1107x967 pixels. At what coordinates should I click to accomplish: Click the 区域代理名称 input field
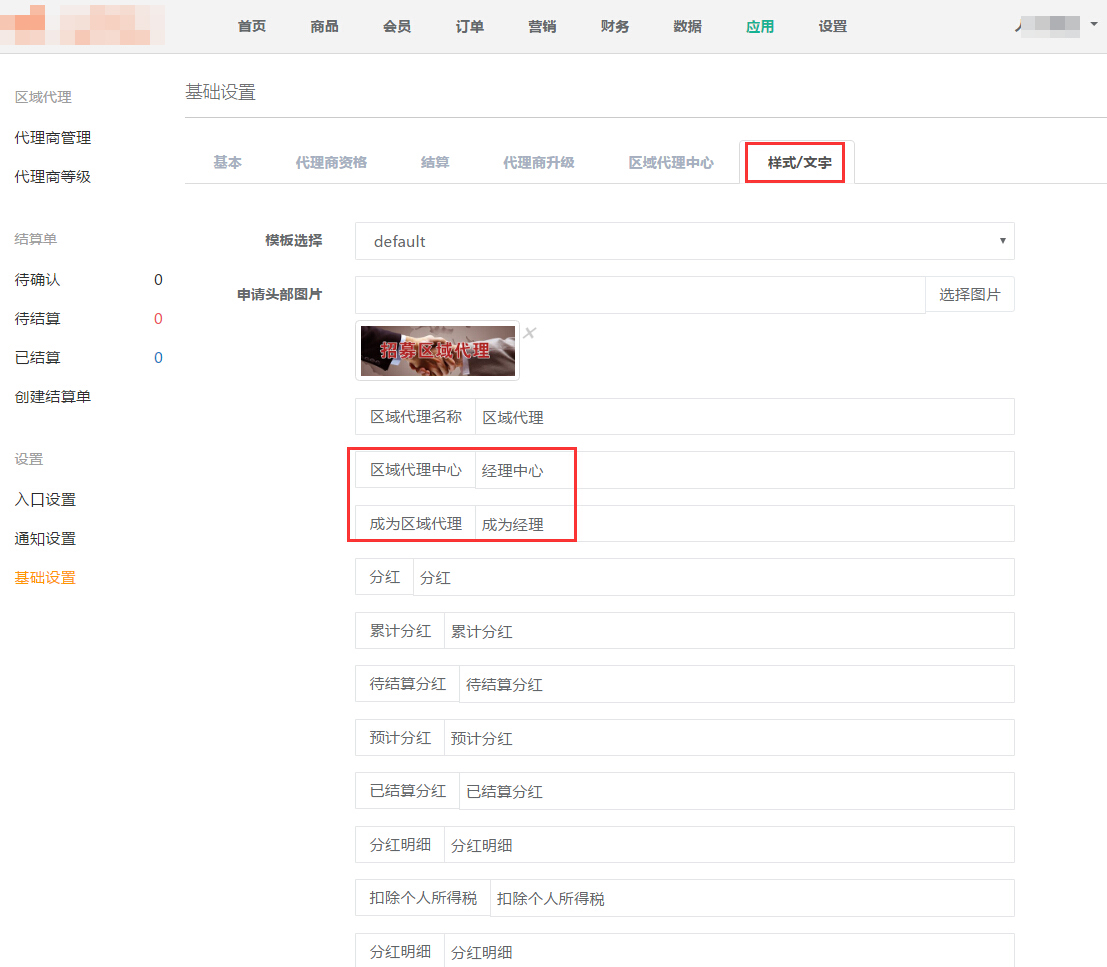coord(744,417)
